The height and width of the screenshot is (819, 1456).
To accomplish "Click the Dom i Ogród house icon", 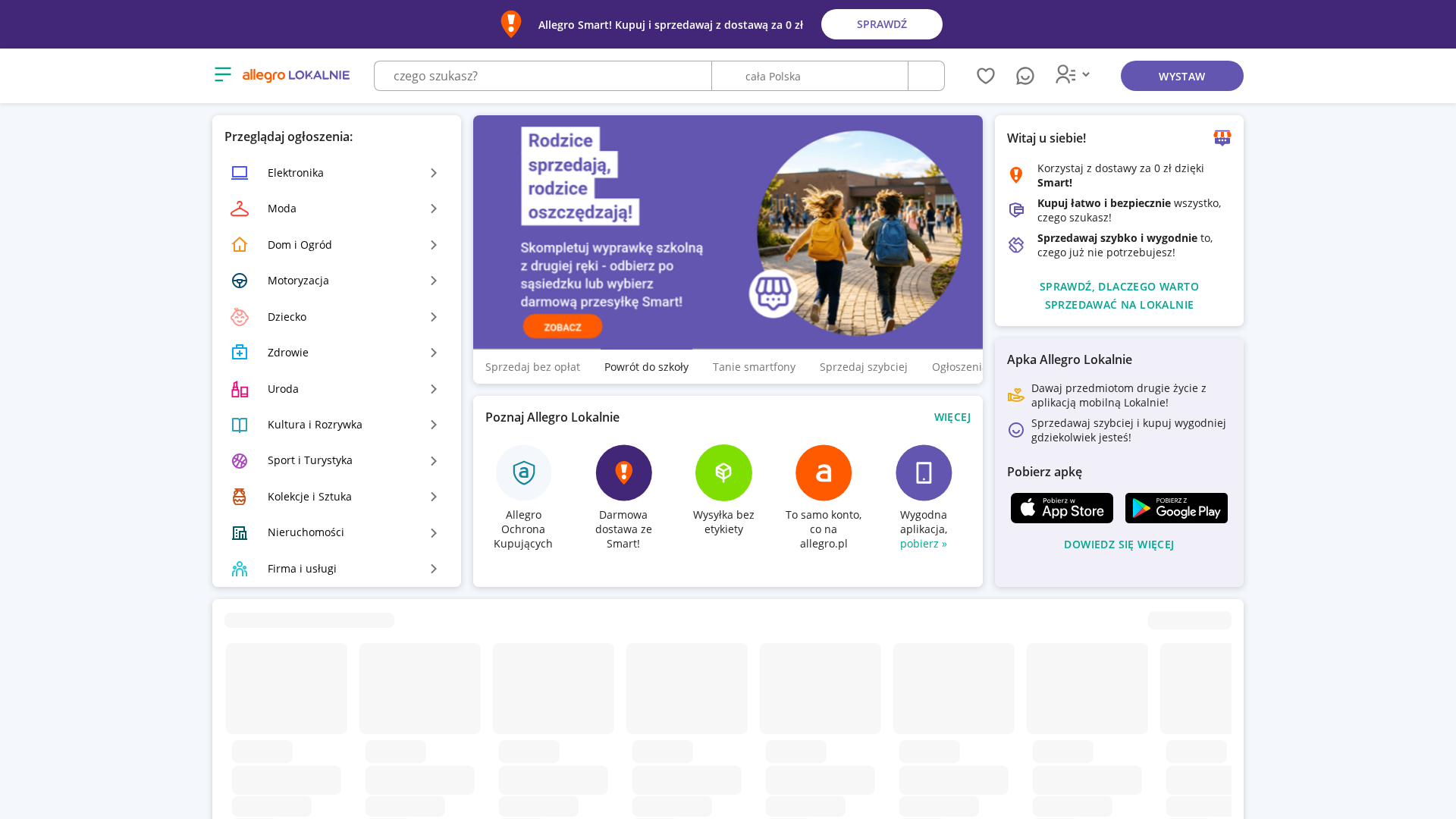I will 240,245.
